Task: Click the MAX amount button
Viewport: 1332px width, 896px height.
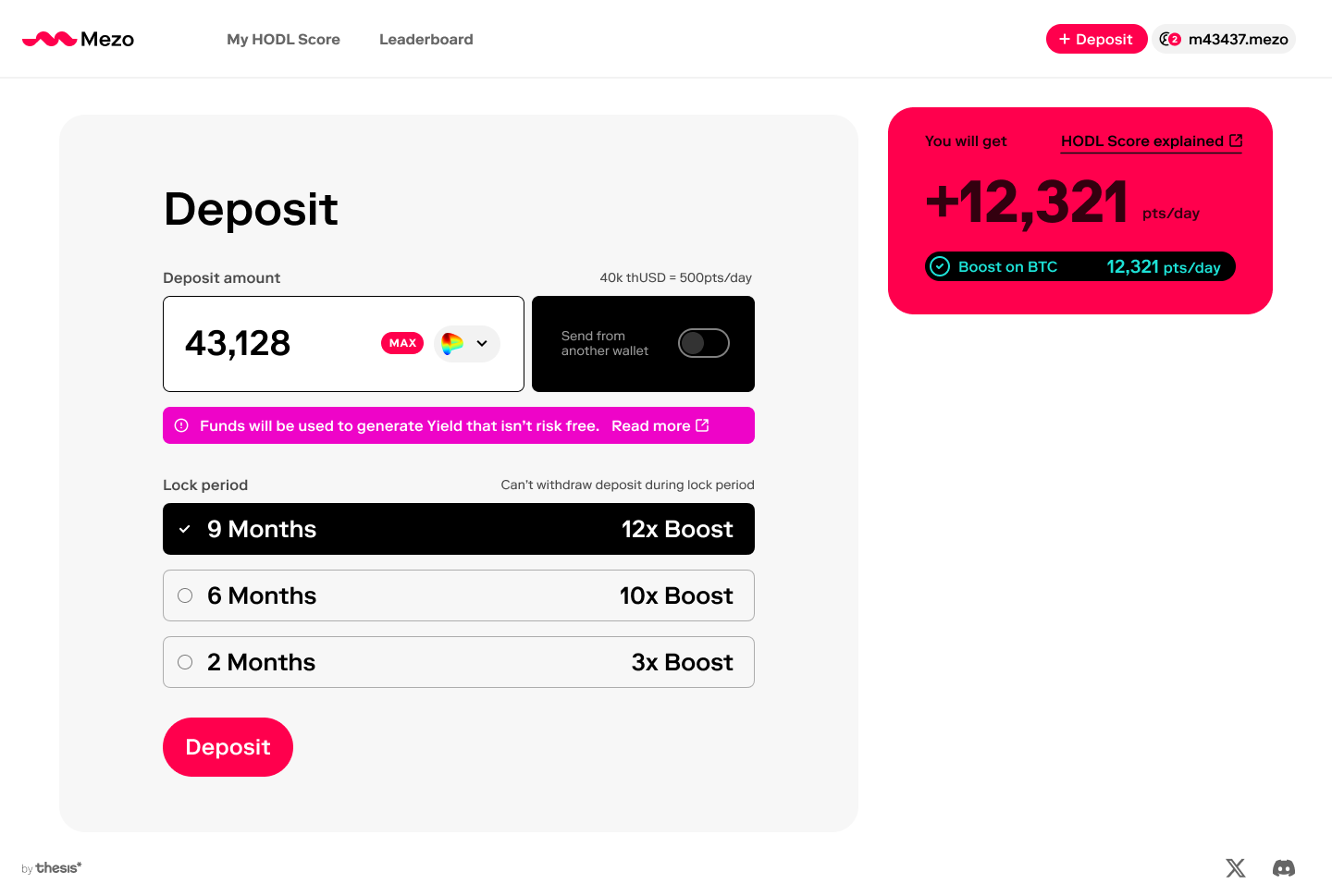Action: coord(402,343)
